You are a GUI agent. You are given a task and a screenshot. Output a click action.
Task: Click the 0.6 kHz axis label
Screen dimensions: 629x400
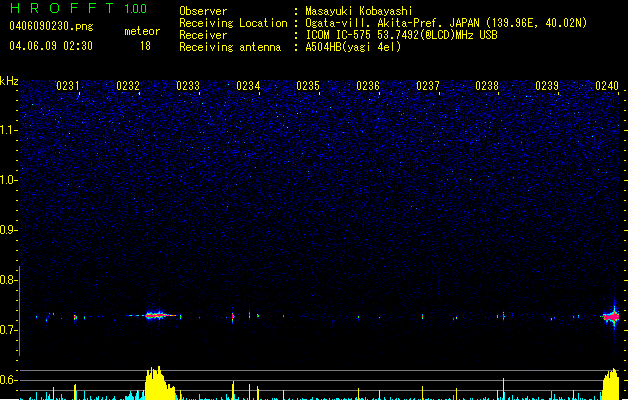tap(8, 380)
